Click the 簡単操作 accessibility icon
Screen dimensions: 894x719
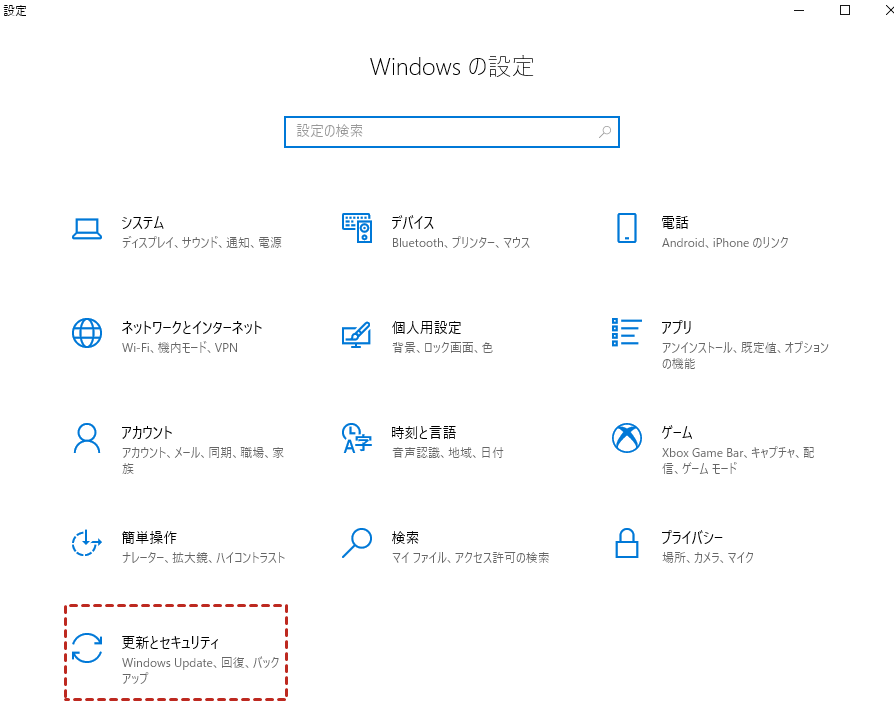[87, 543]
